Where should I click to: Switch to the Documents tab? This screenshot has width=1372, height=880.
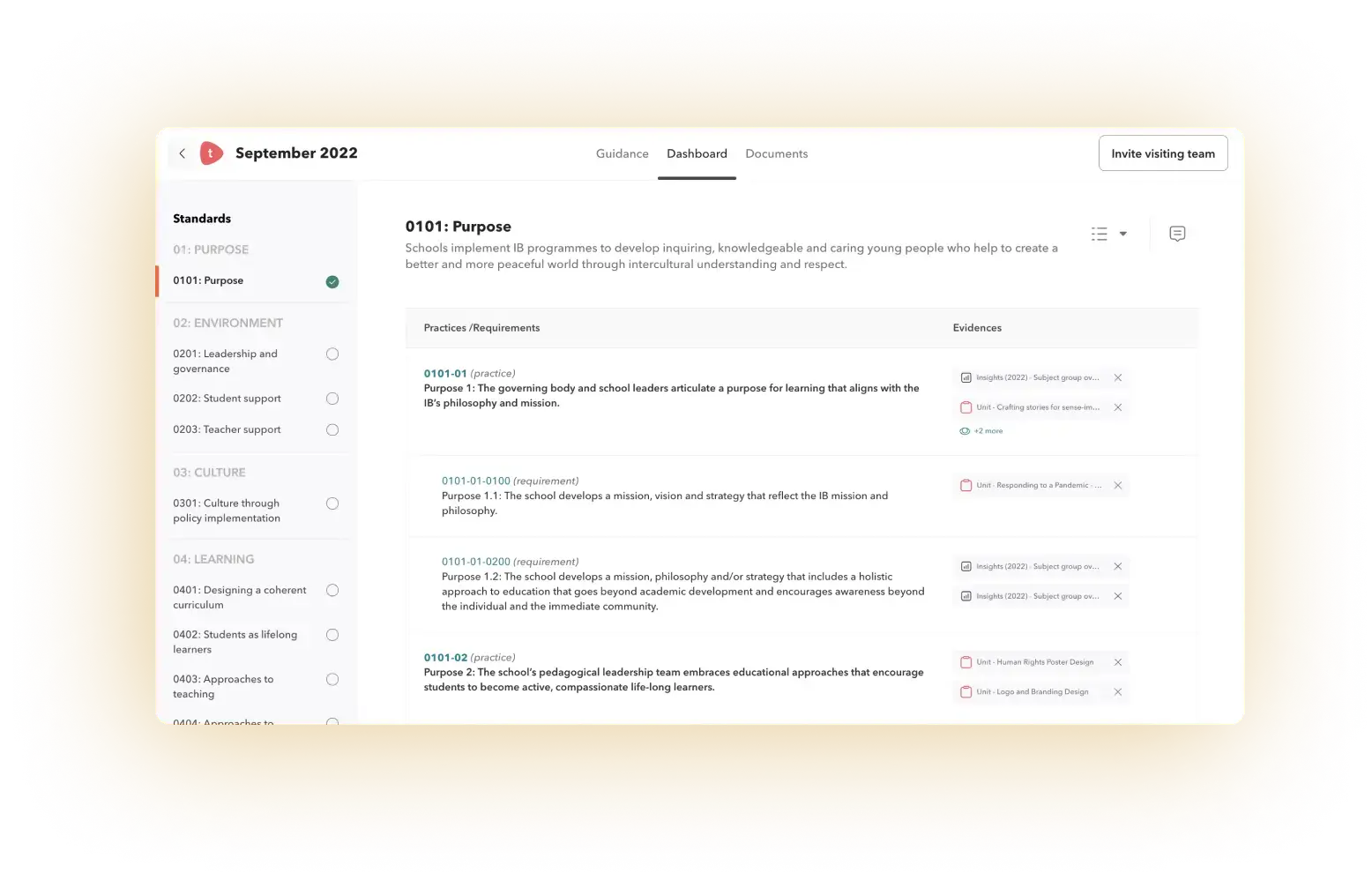(x=776, y=153)
